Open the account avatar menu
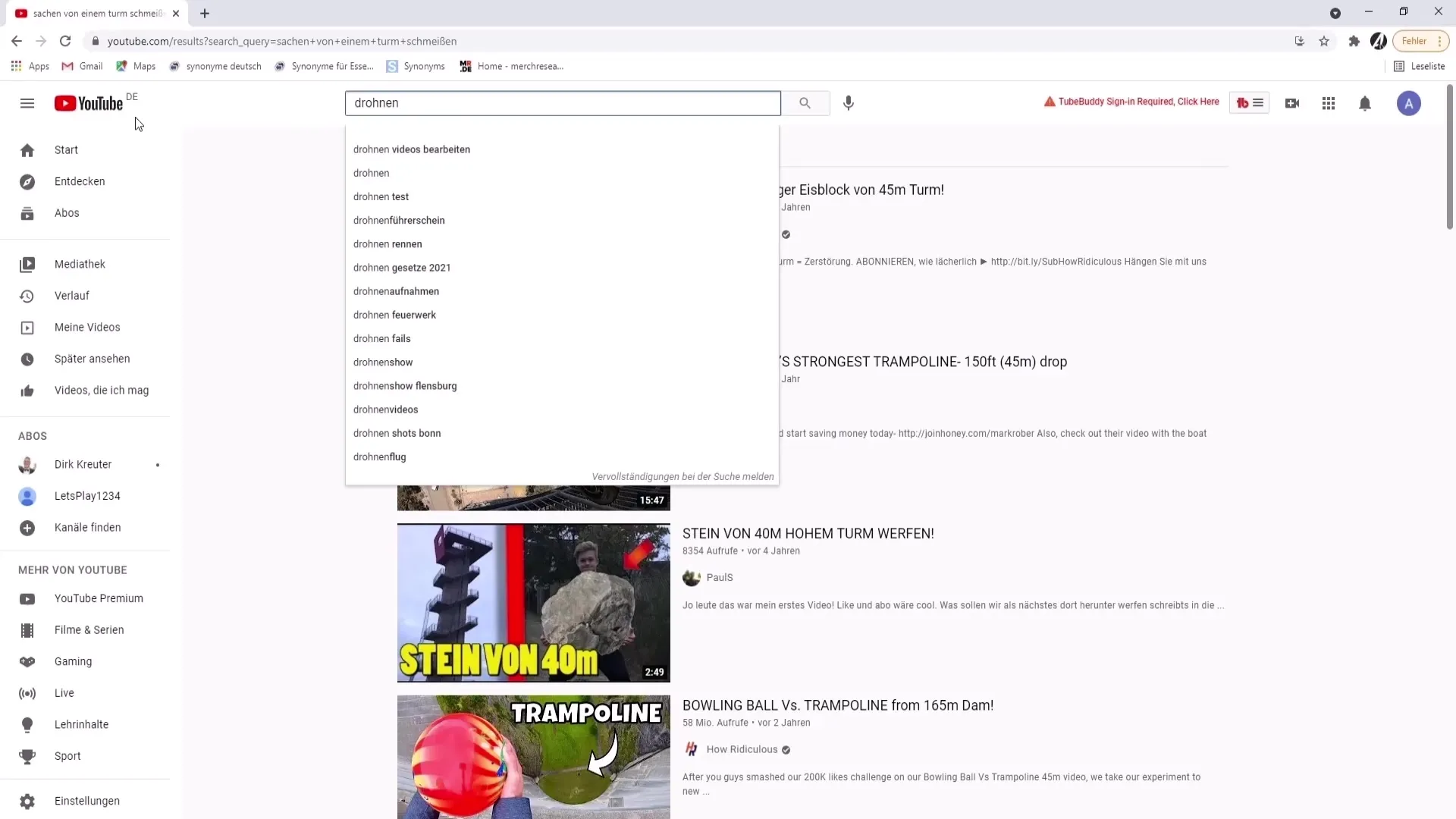The width and height of the screenshot is (1456, 819). (1409, 103)
